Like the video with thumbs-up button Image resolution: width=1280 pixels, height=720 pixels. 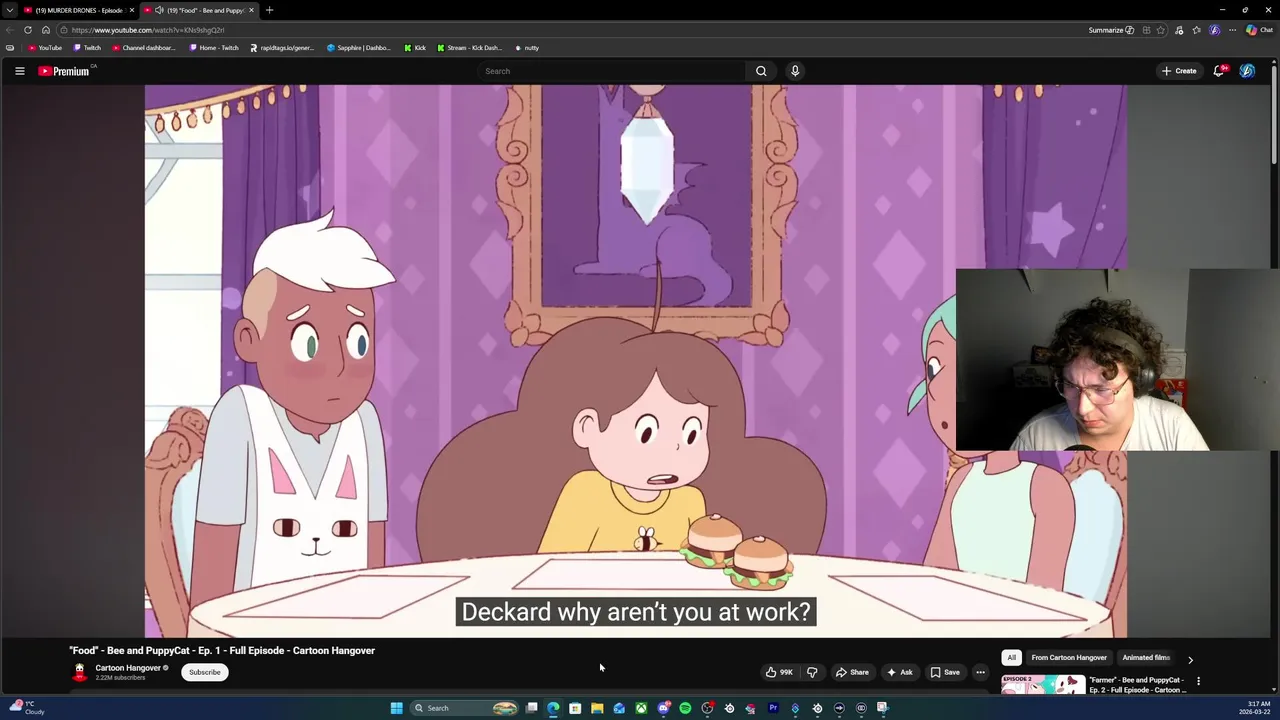[779, 672]
